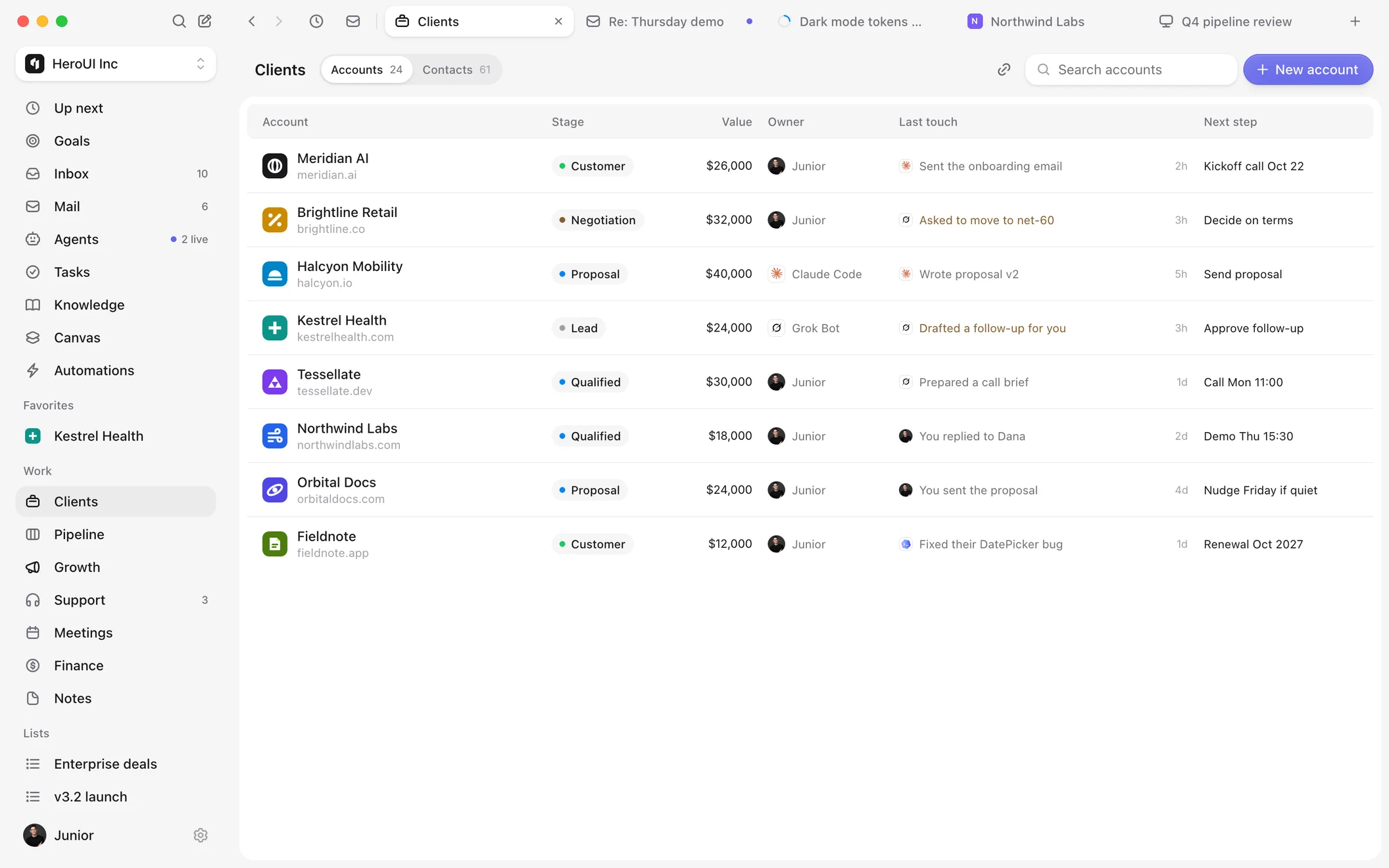Open Automations in sidebar
The width and height of the screenshot is (1389, 868).
pos(116,370)
